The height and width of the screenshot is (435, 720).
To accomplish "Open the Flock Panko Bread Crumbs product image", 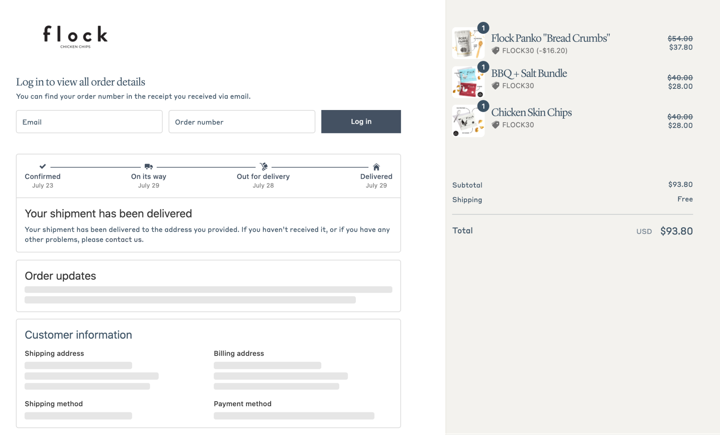I will click(468, 43).
